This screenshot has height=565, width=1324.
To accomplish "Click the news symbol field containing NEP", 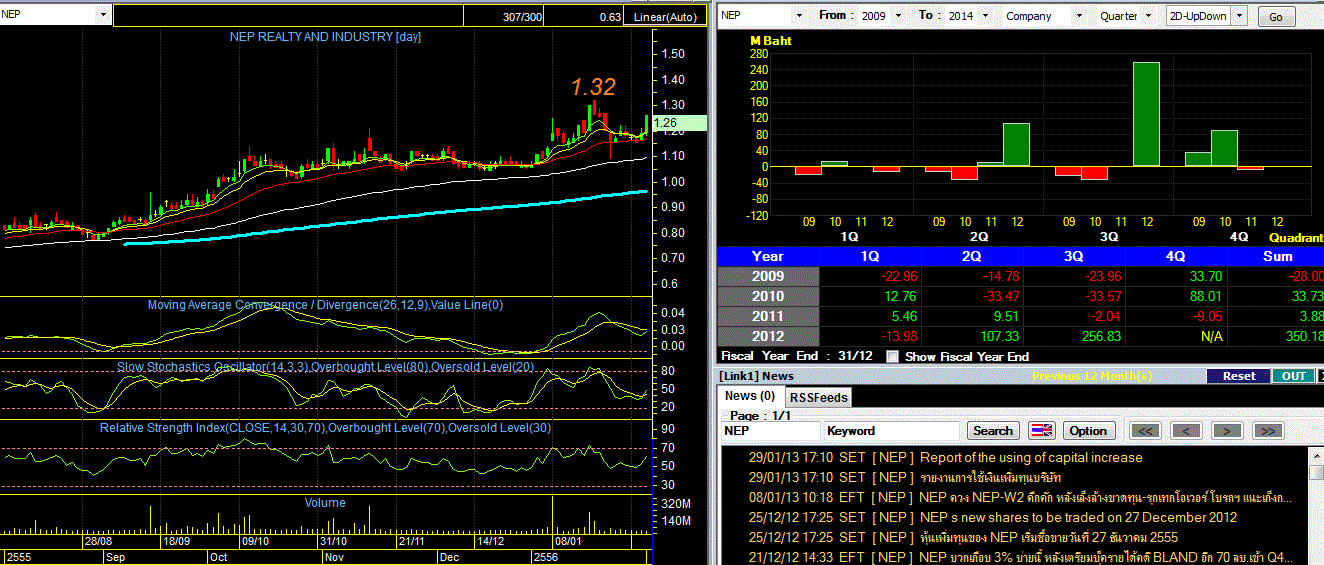I will pyautogui.click(x=770, y=431).
